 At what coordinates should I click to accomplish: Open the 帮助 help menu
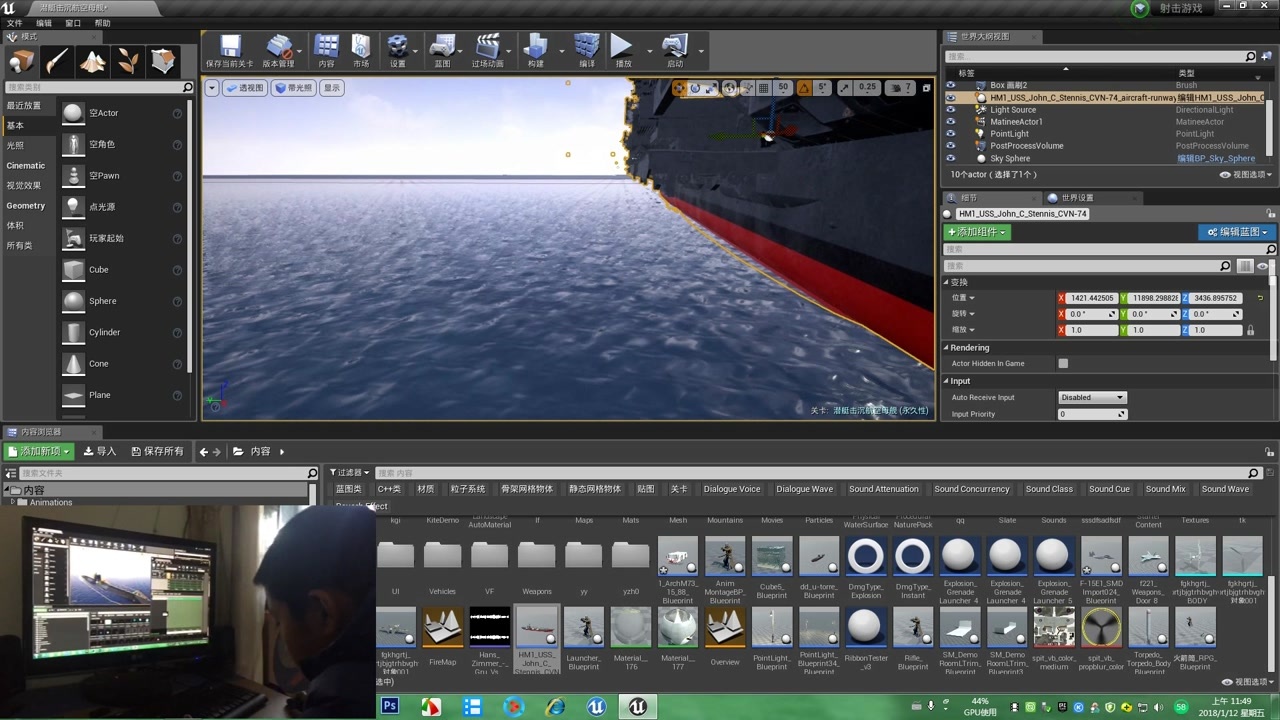[x=102, y=23]
